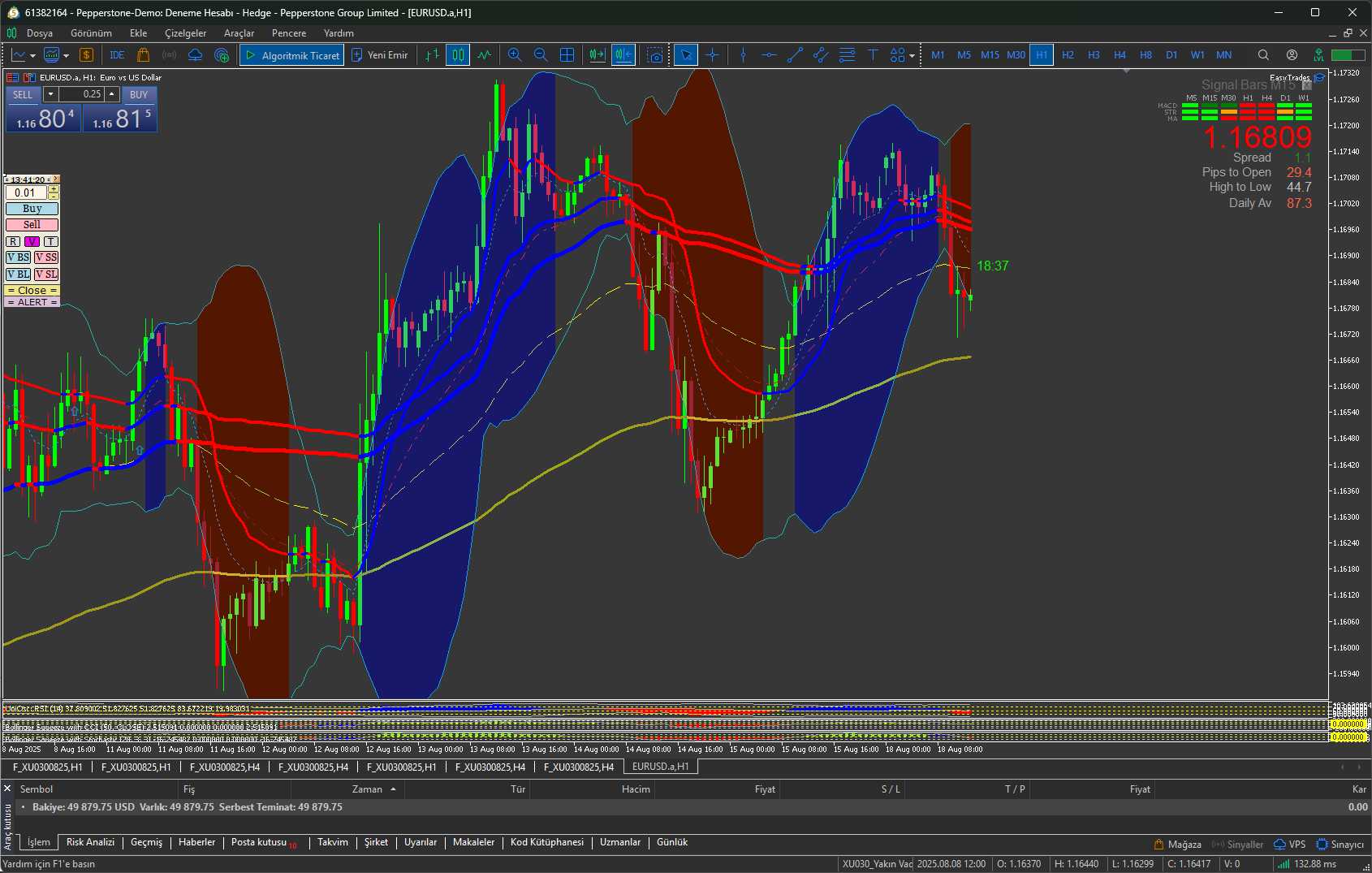
Task: Zoom in on the chart
Action: [515, 55]
